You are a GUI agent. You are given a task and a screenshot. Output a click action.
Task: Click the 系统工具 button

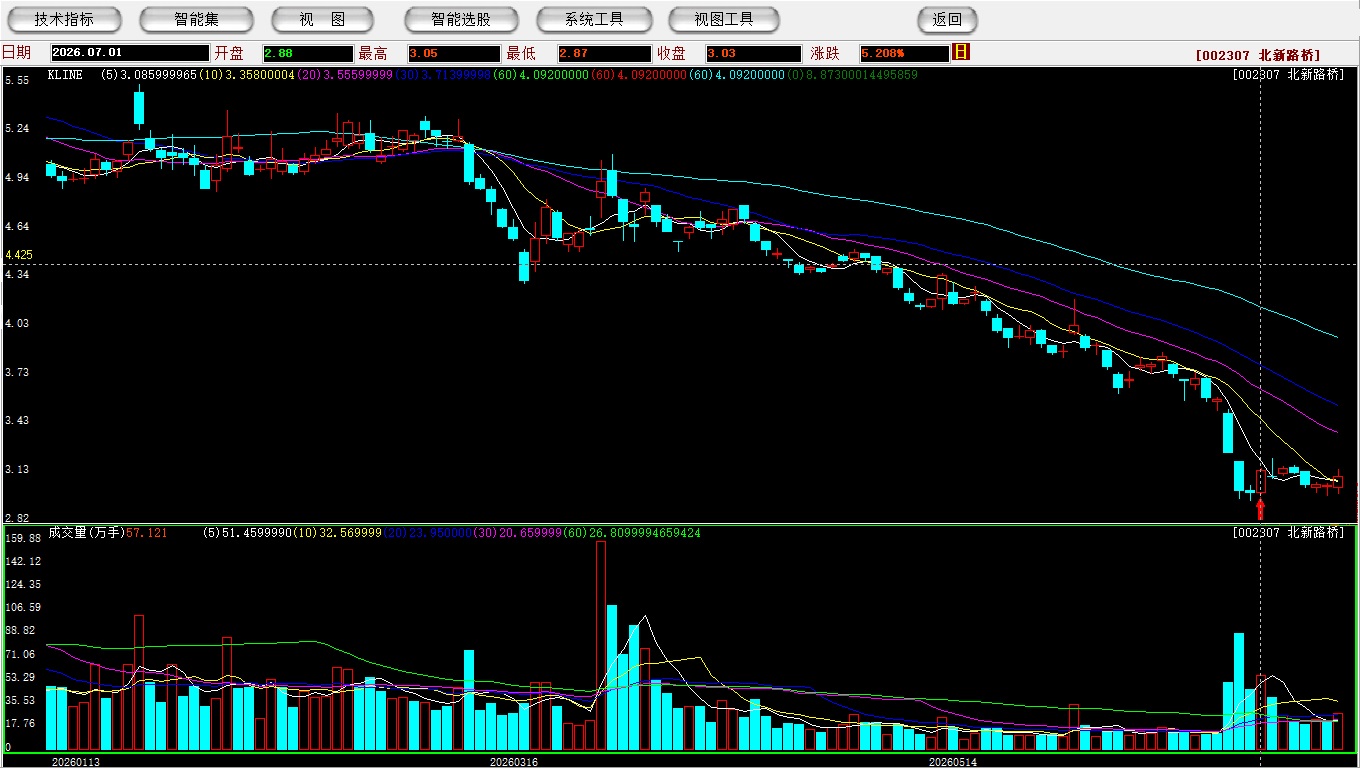[594, 20]
